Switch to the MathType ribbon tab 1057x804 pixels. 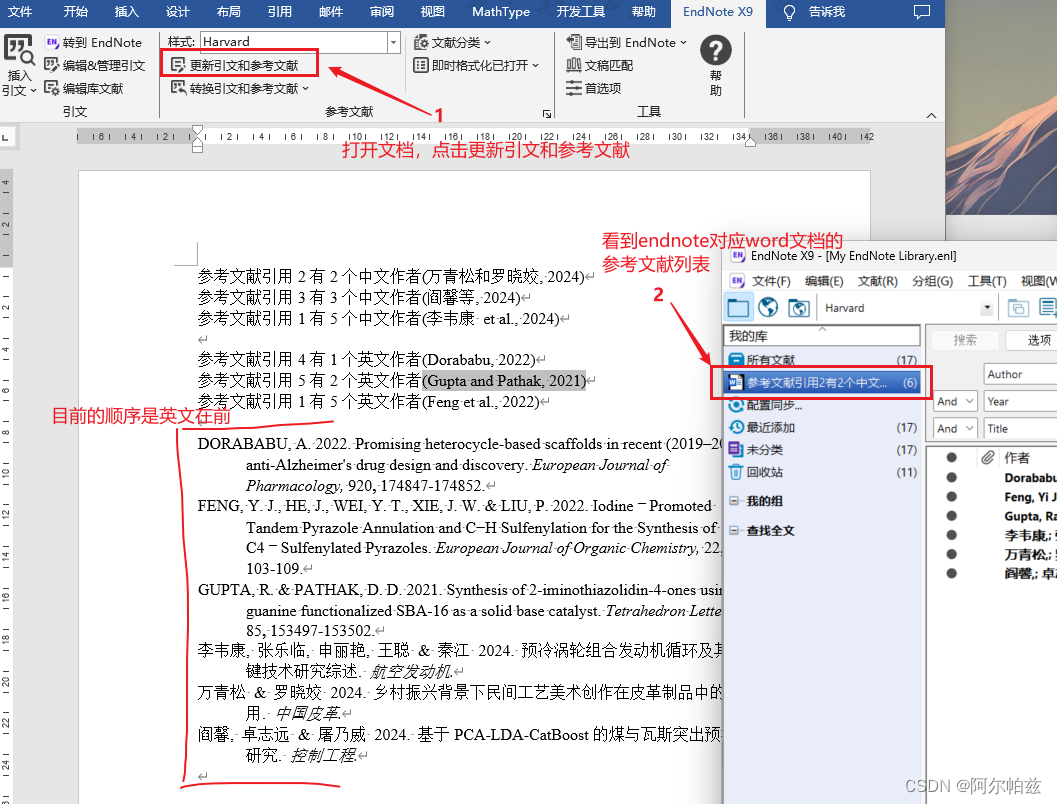(501, 11)
